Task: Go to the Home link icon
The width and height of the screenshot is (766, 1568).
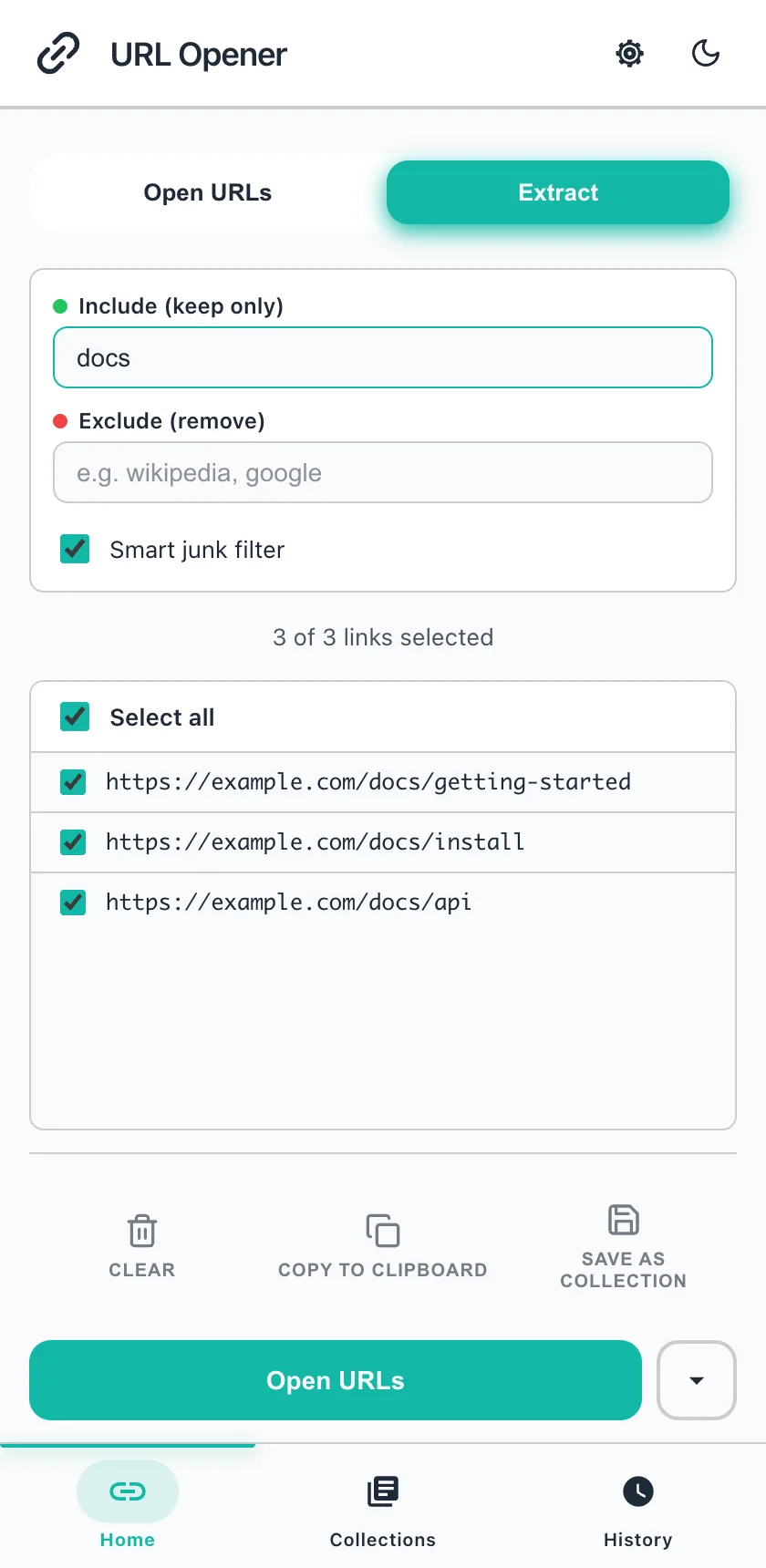Action: [x=128, y=1491]
